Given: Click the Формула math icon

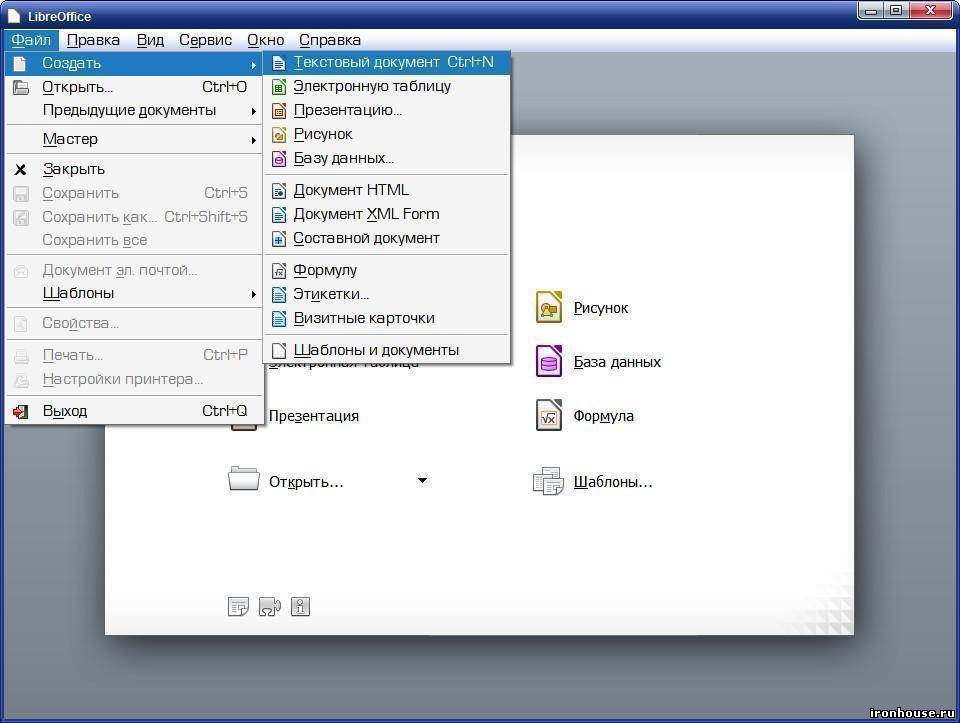Looking at the screenshot, I should pyautogui.click(x=549, y=416).
